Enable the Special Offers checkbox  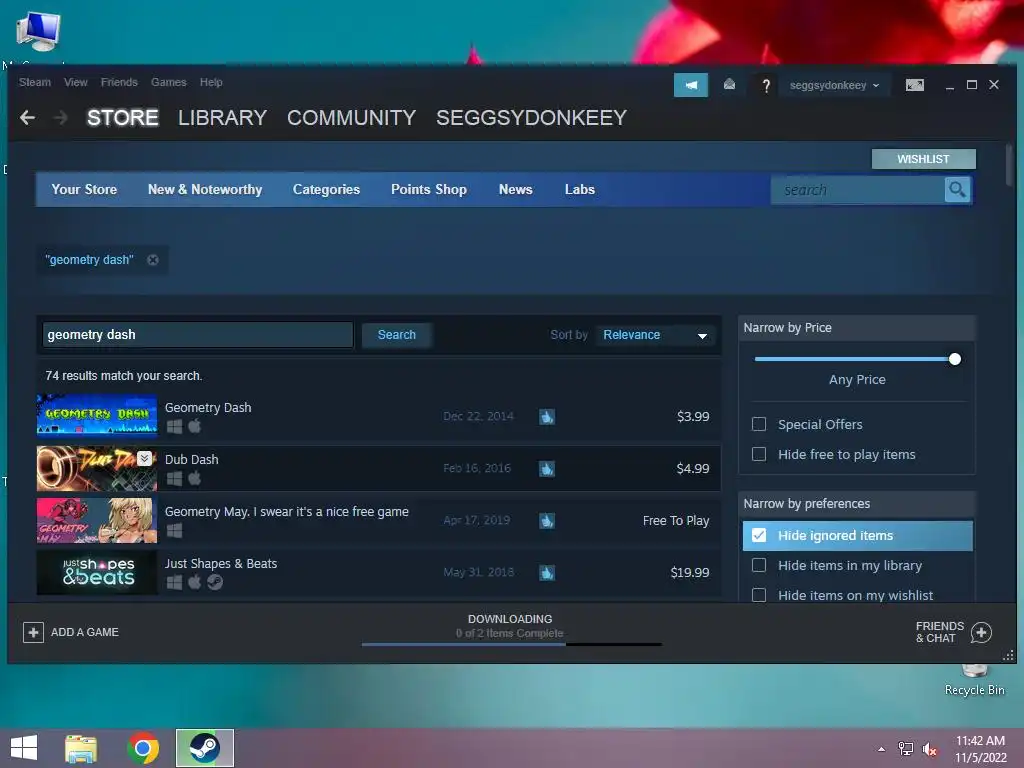pos(759,424)
